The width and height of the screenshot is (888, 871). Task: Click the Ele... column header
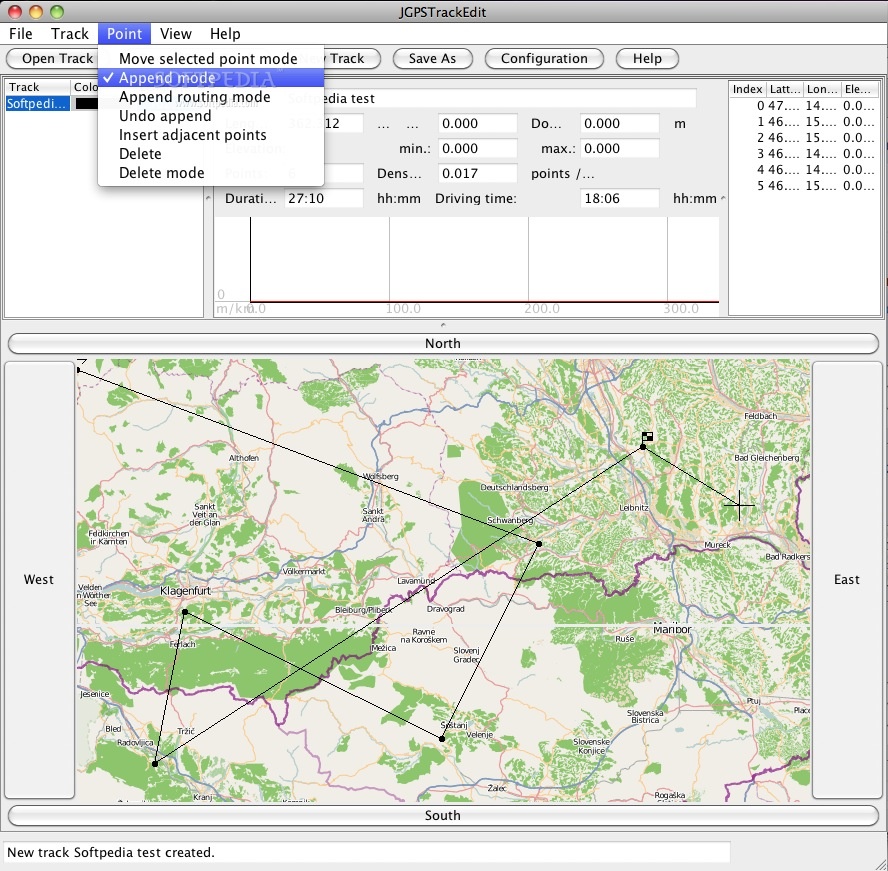859,89
